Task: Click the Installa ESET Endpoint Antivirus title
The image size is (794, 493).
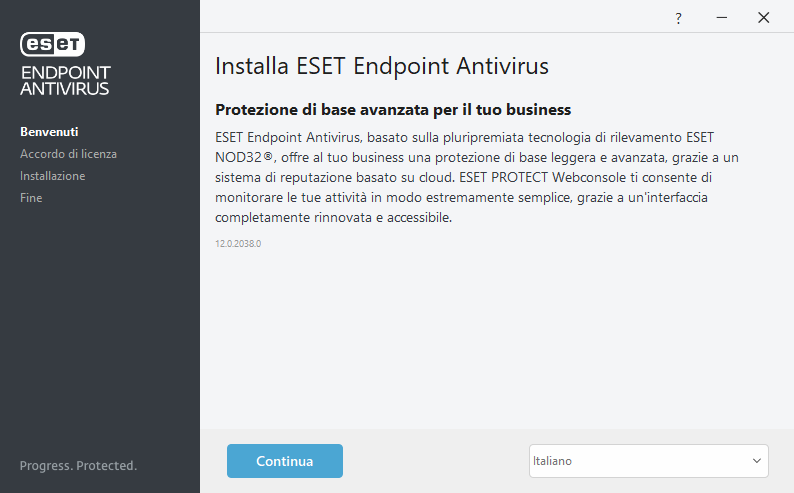Action: (382, 67)
